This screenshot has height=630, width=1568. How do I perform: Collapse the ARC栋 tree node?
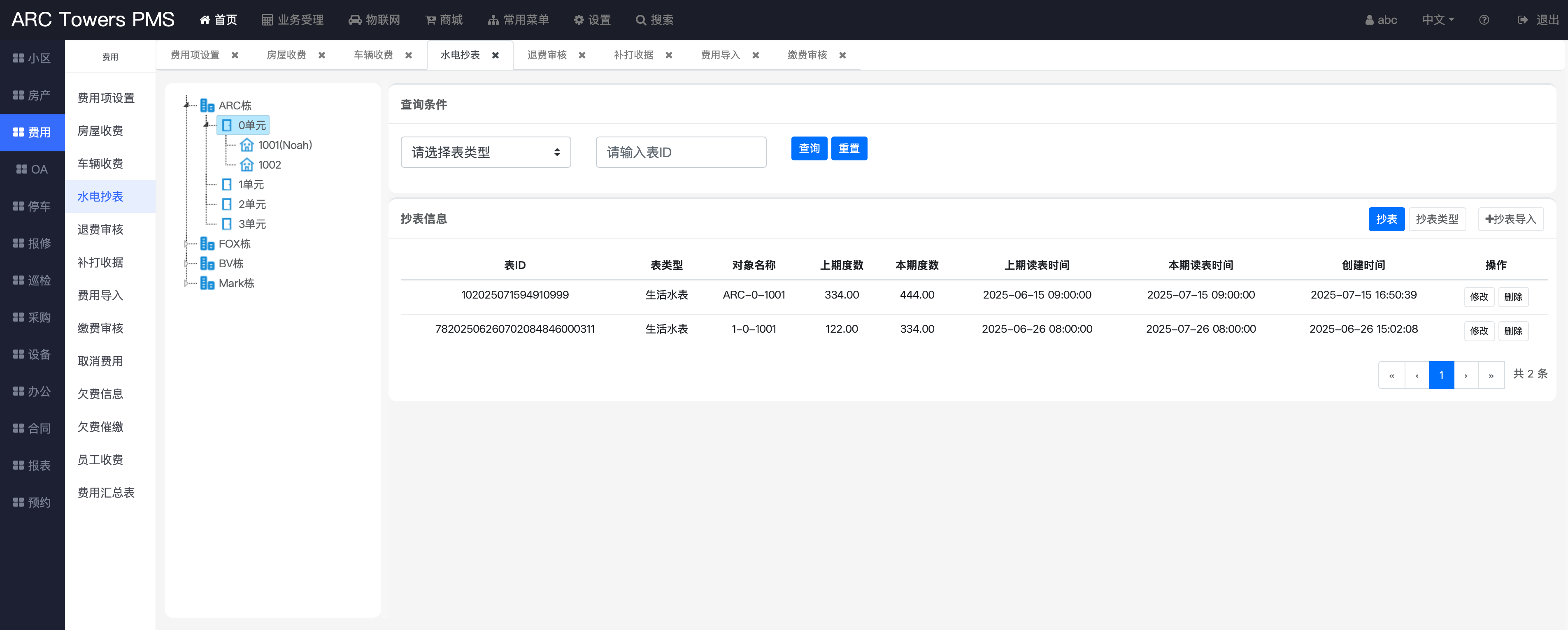(x=186, y=105)
